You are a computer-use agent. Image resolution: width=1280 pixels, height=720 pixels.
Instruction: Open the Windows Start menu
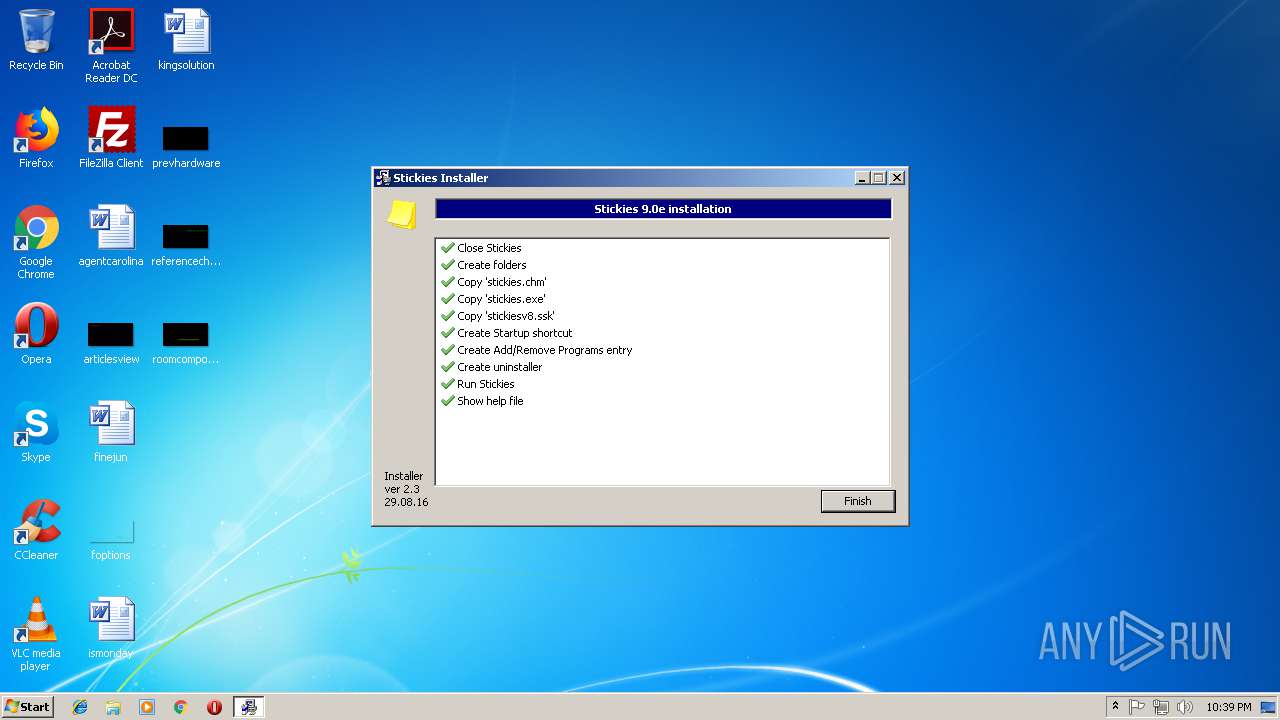pyautogui.click(x=27, y=707)
